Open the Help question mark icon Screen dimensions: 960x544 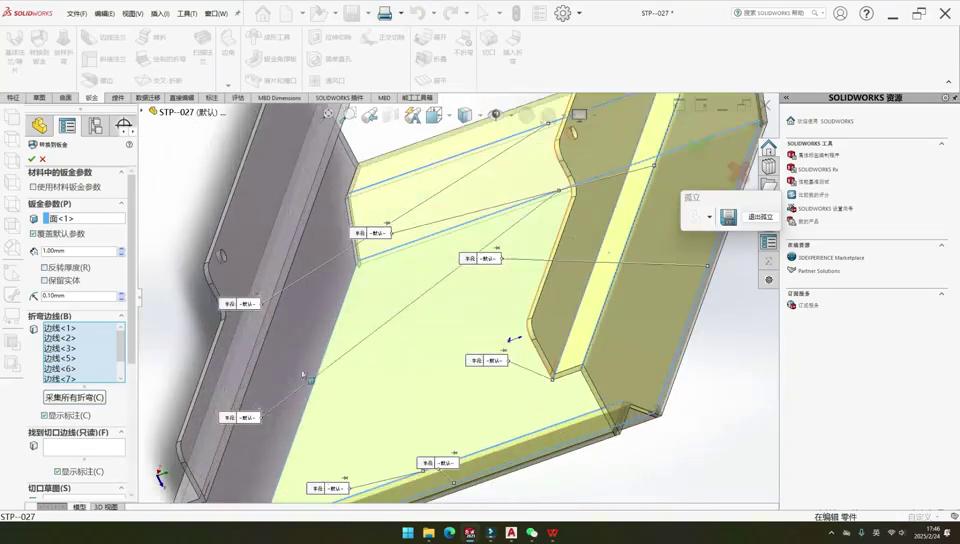(866, 14)
